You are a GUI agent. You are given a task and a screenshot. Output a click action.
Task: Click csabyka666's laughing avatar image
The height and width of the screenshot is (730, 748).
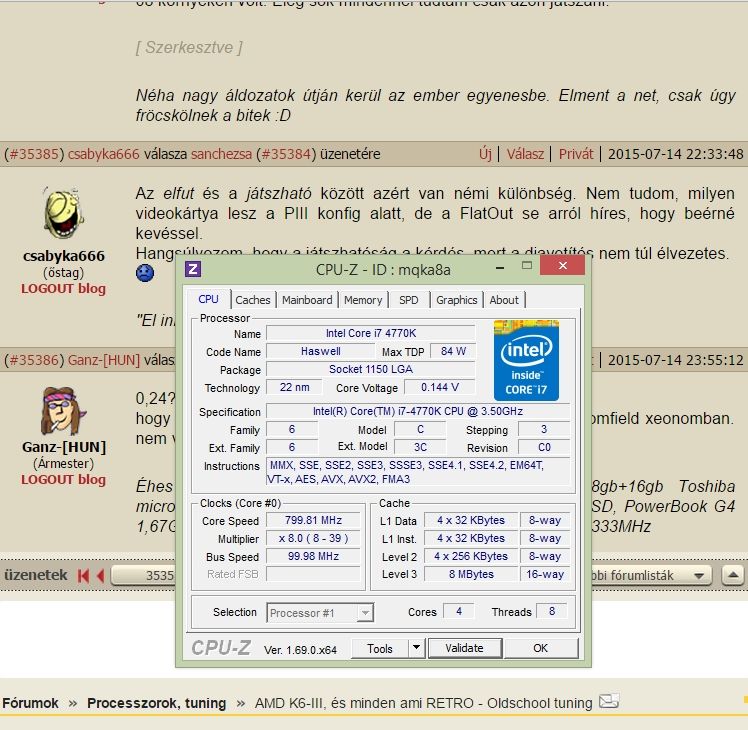pyautogui.click(x=63, y=213)
